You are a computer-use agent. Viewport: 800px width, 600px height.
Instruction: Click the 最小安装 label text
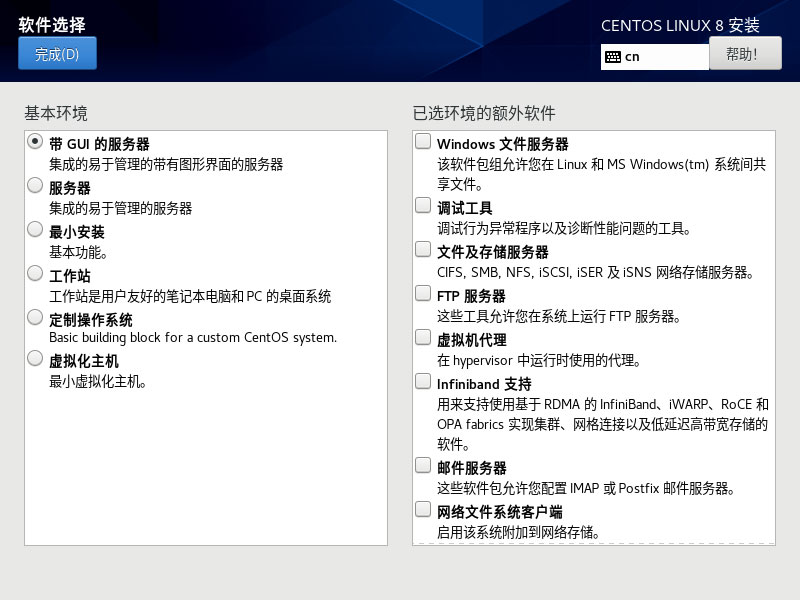(x=77, y=232)
